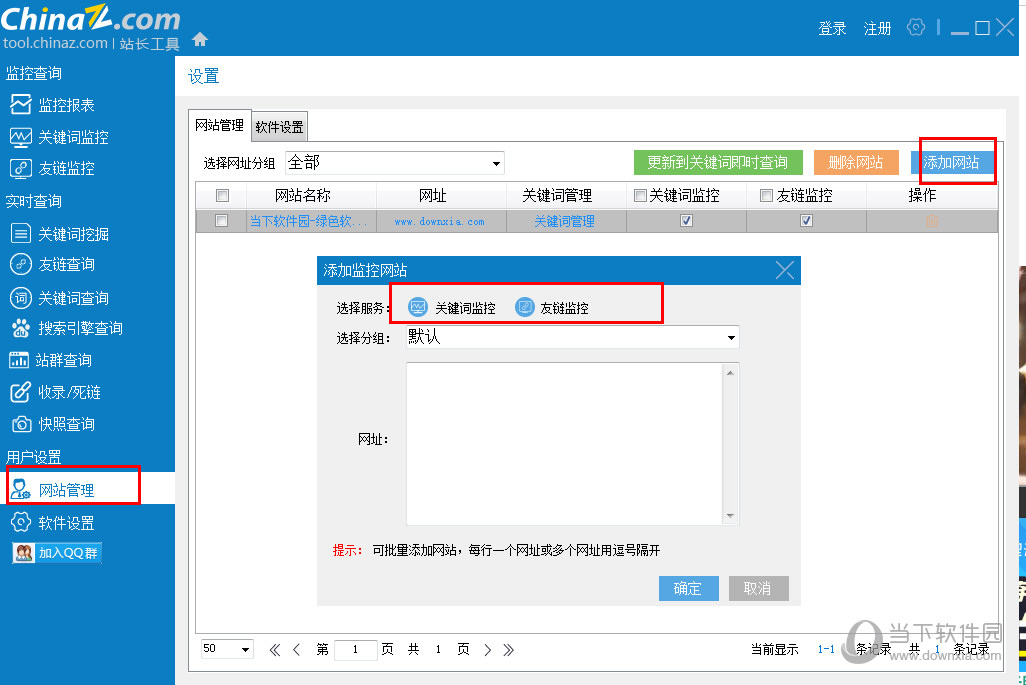Click the 登录 link
The width and height of the screenshot is (1026, 685).
pyautogui.click(x=832, y=28)
